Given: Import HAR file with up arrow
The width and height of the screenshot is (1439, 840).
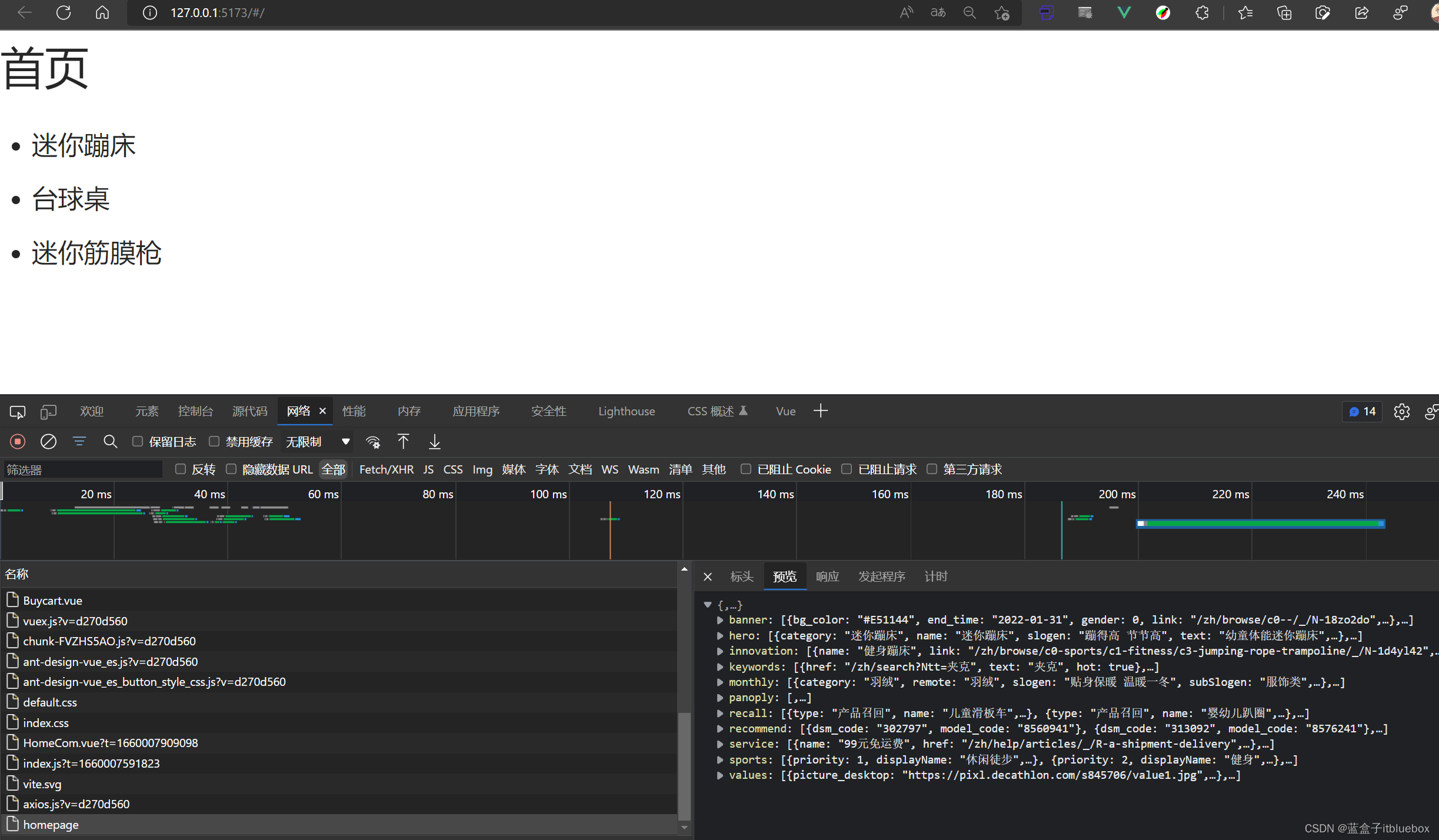Looking at the screenshot, I should point(403,442).
